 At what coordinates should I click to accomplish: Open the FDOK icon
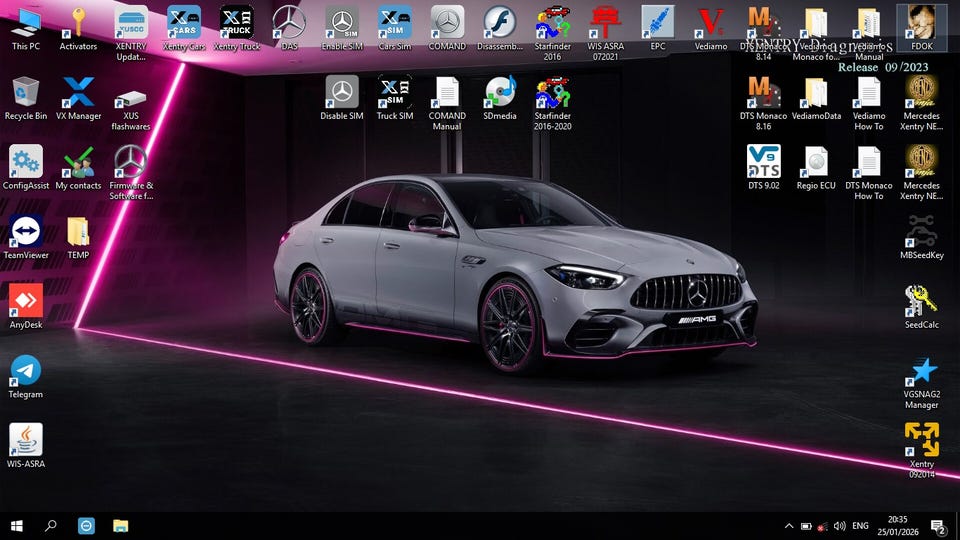(x=921, y=28)
